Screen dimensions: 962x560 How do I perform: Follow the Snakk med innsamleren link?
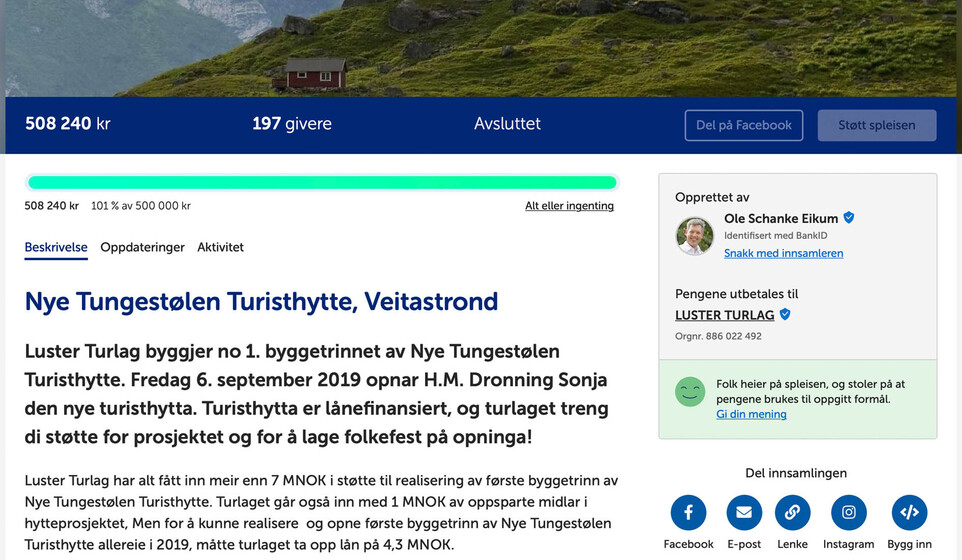pos(783,253)
